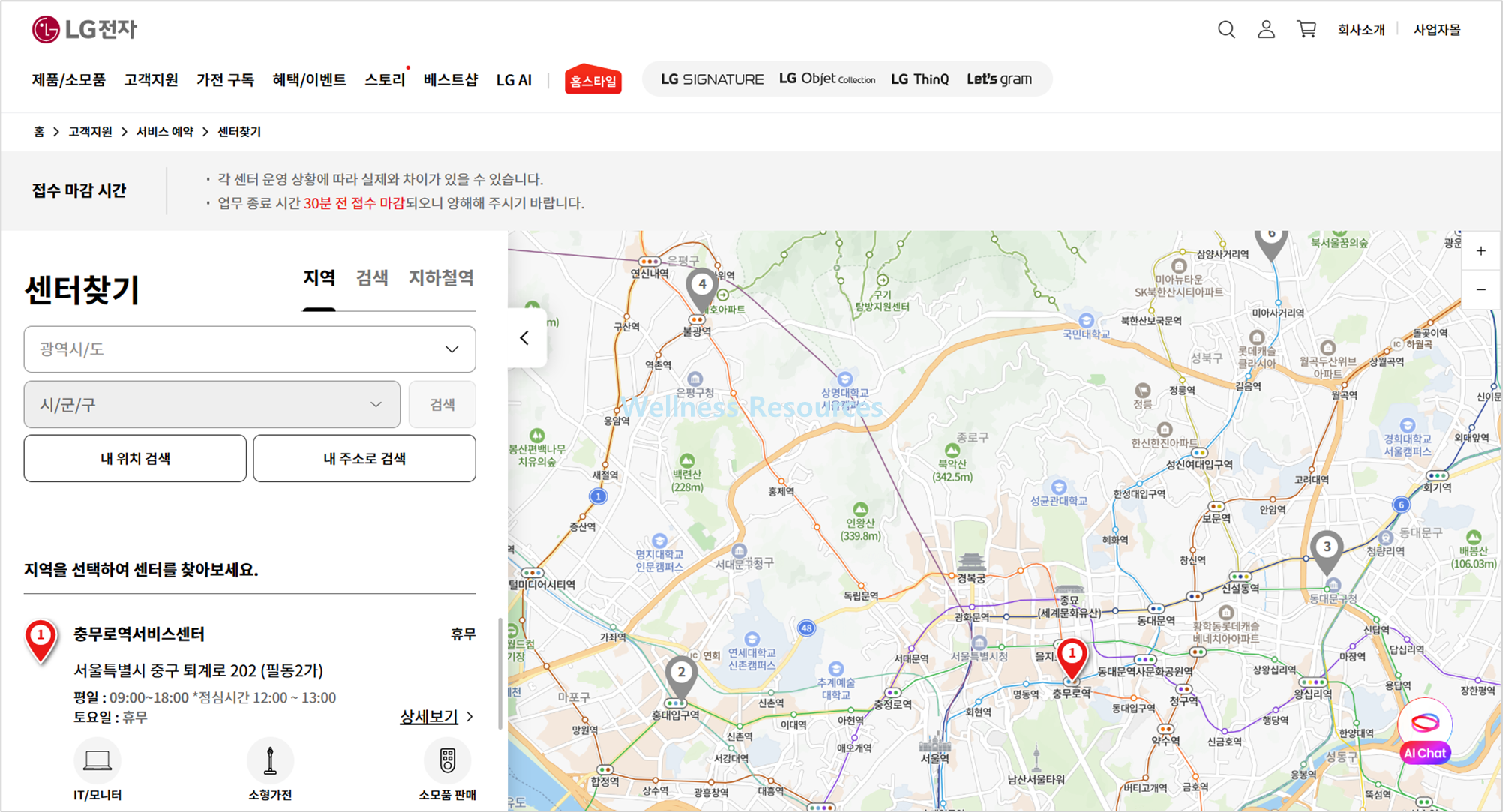Open LG AI menu

[x=514, y=80]
